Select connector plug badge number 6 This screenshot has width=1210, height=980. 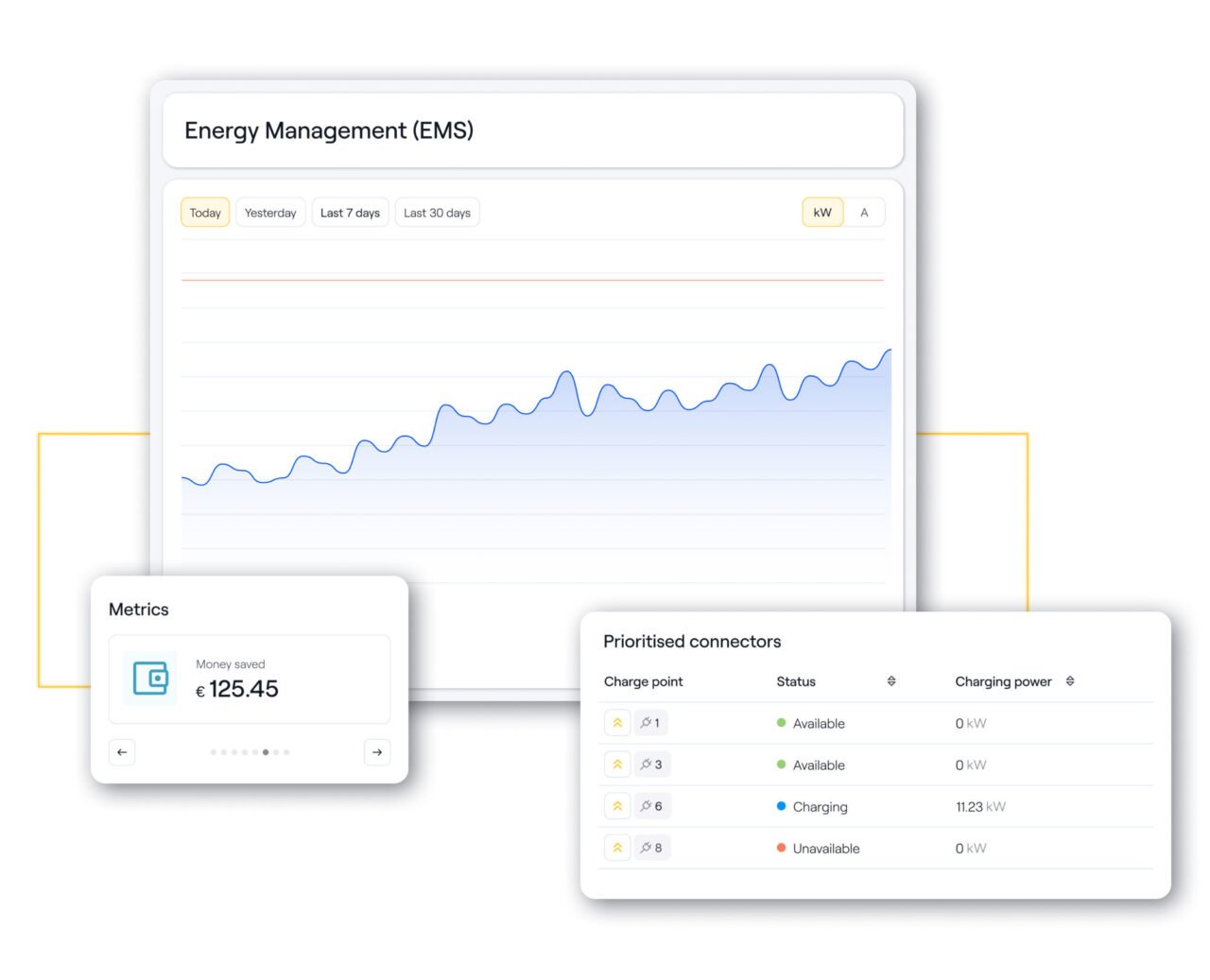point(651,806)
